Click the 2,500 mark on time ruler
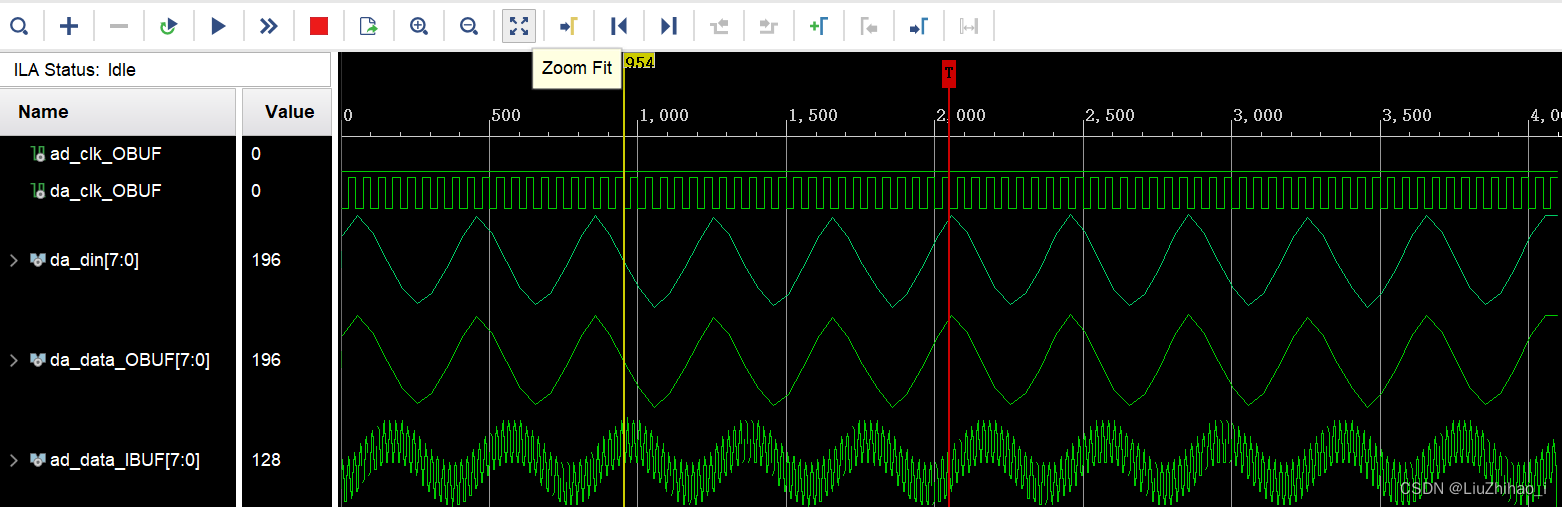1562x507 pixels. point(1110,116)
